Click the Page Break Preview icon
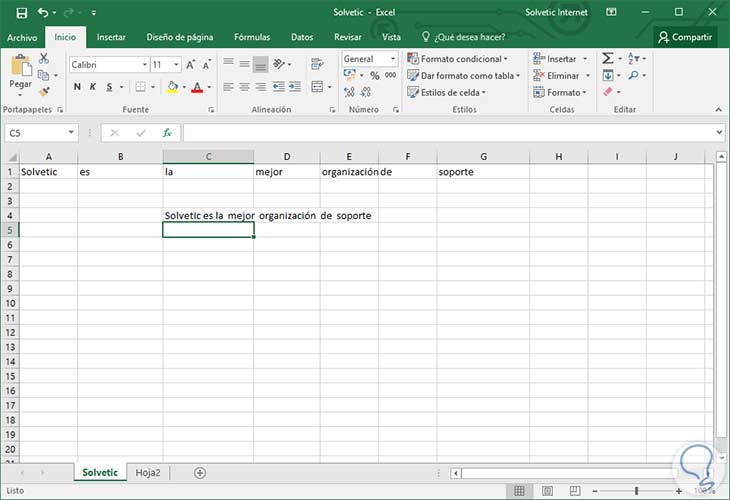Image resolution: width=730 pixels, height=500 pixels. coord(575,491)
